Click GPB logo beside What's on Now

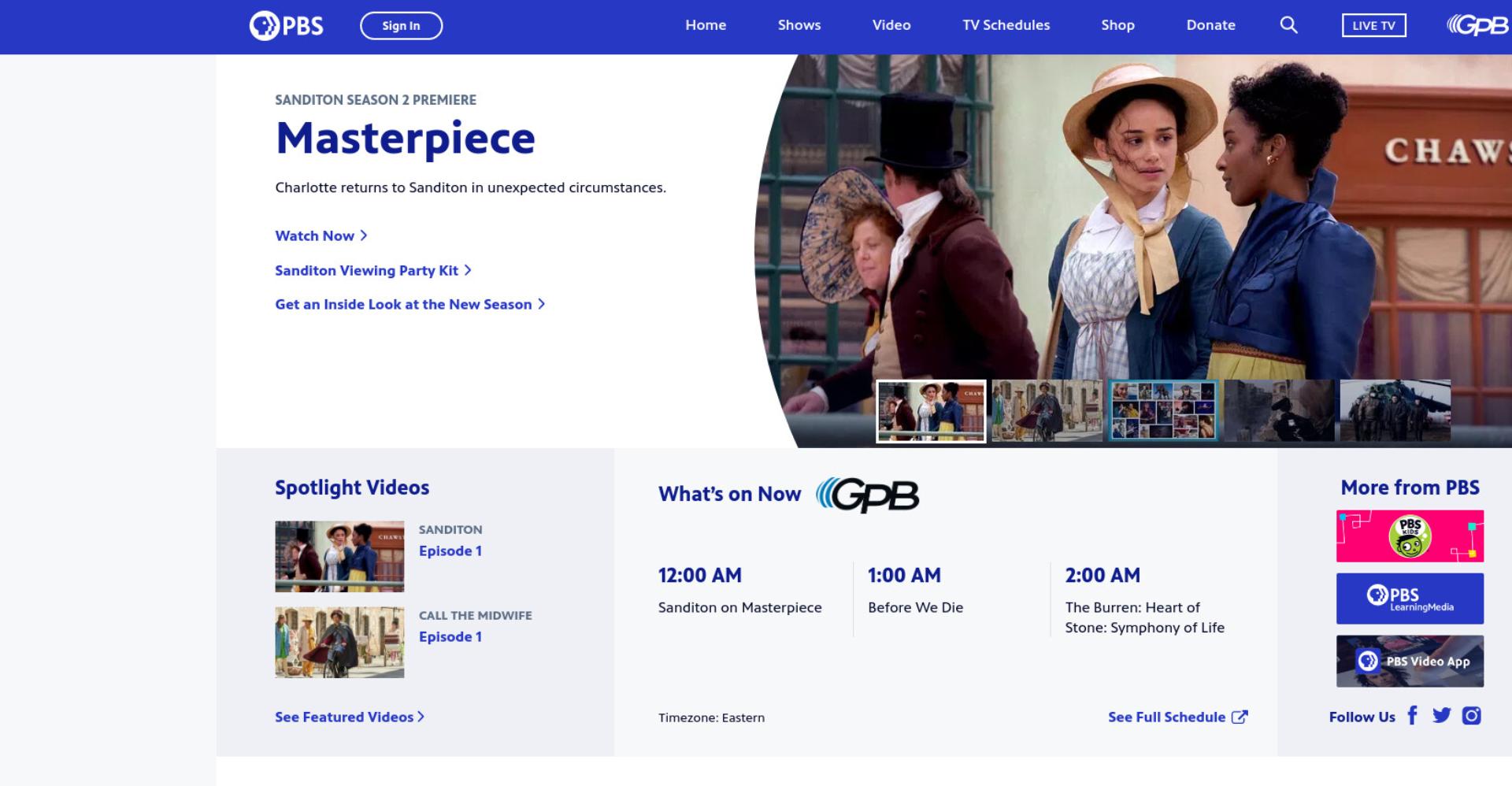click(867, 495)
